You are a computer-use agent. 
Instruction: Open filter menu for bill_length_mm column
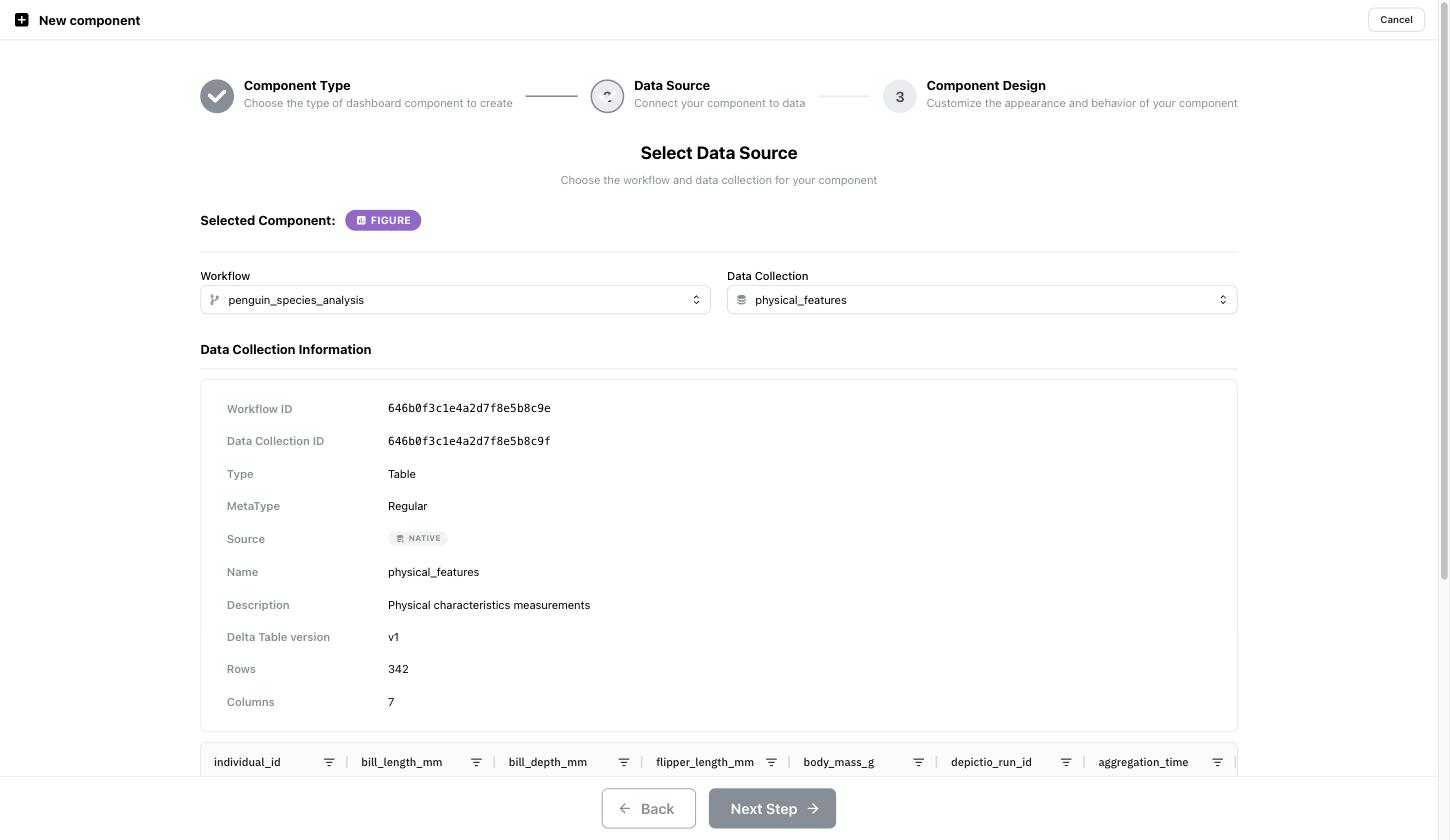[476, 762]
